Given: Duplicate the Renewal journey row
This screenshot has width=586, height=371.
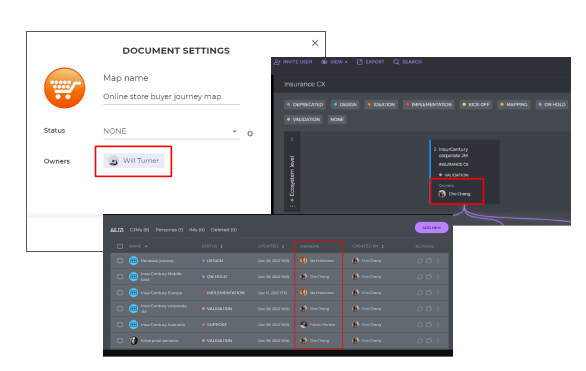Looking at the screenshot, I should pyautogui.click(x=429, y=261).
